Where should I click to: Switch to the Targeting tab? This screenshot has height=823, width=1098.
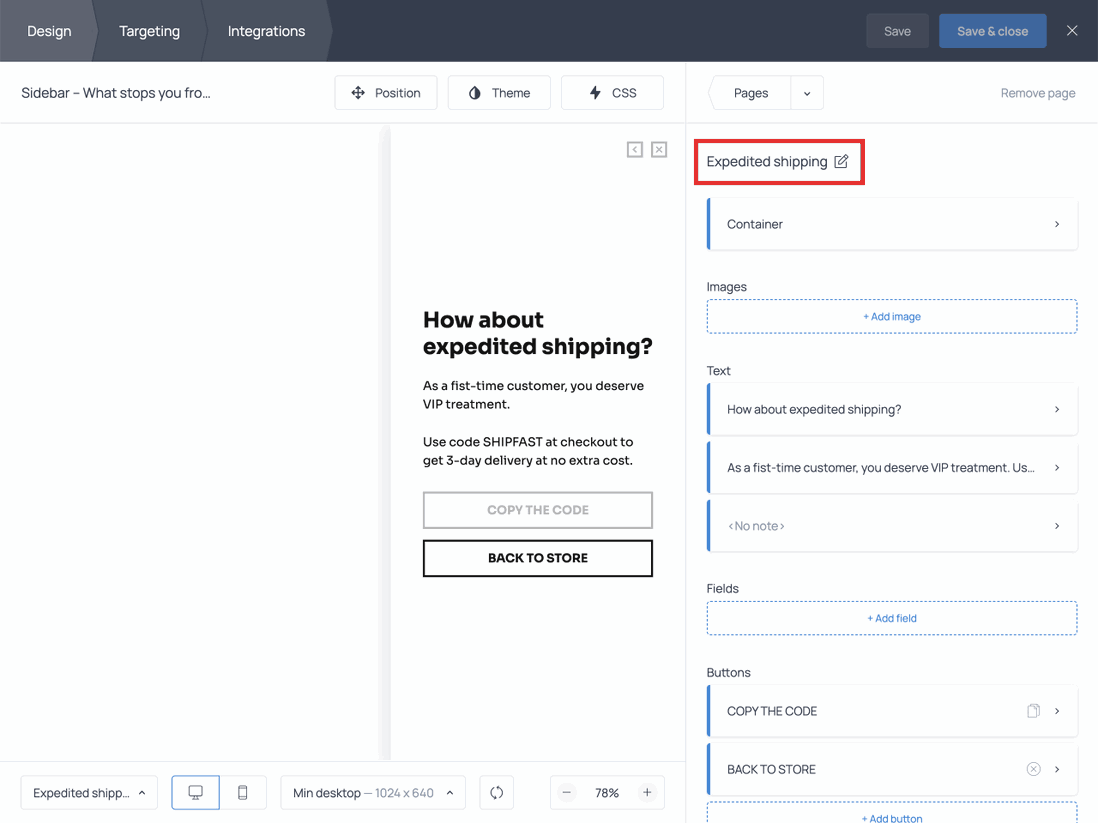click(x=149, y=31)
